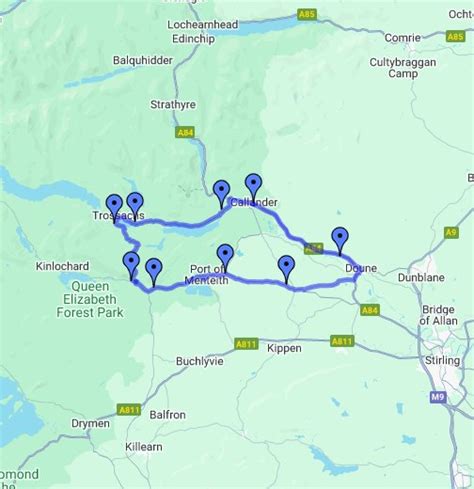
Task: Click the Queen Elizabeth Forest Park label
Action: point(90,299)
